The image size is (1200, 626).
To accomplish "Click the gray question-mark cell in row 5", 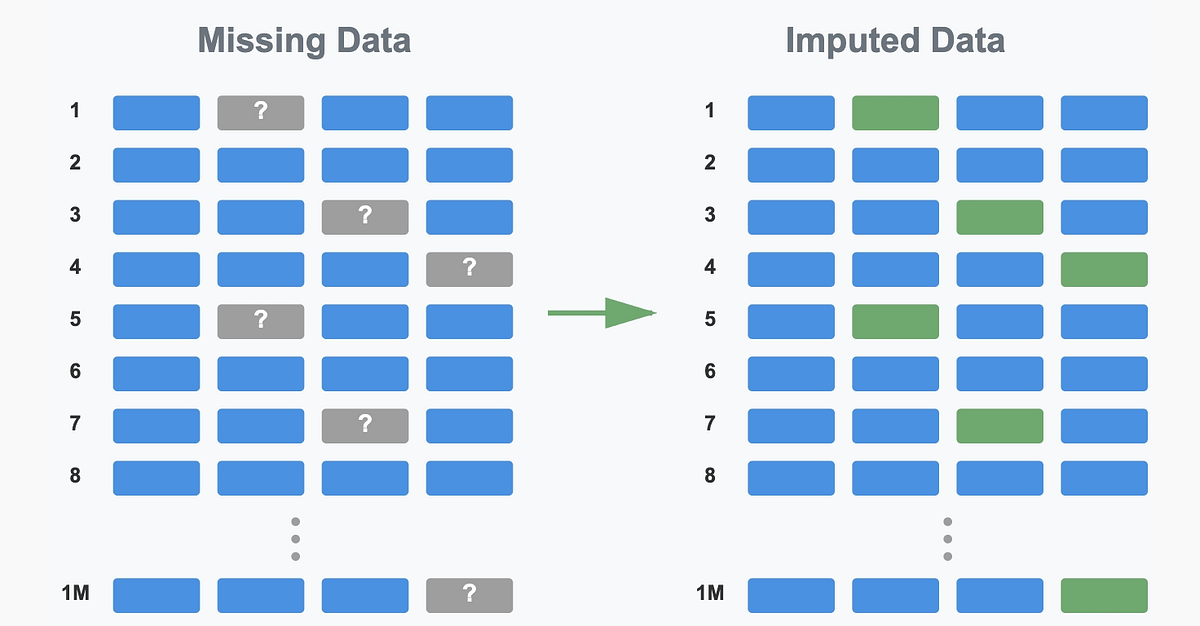I will click(x=260, y=321).
